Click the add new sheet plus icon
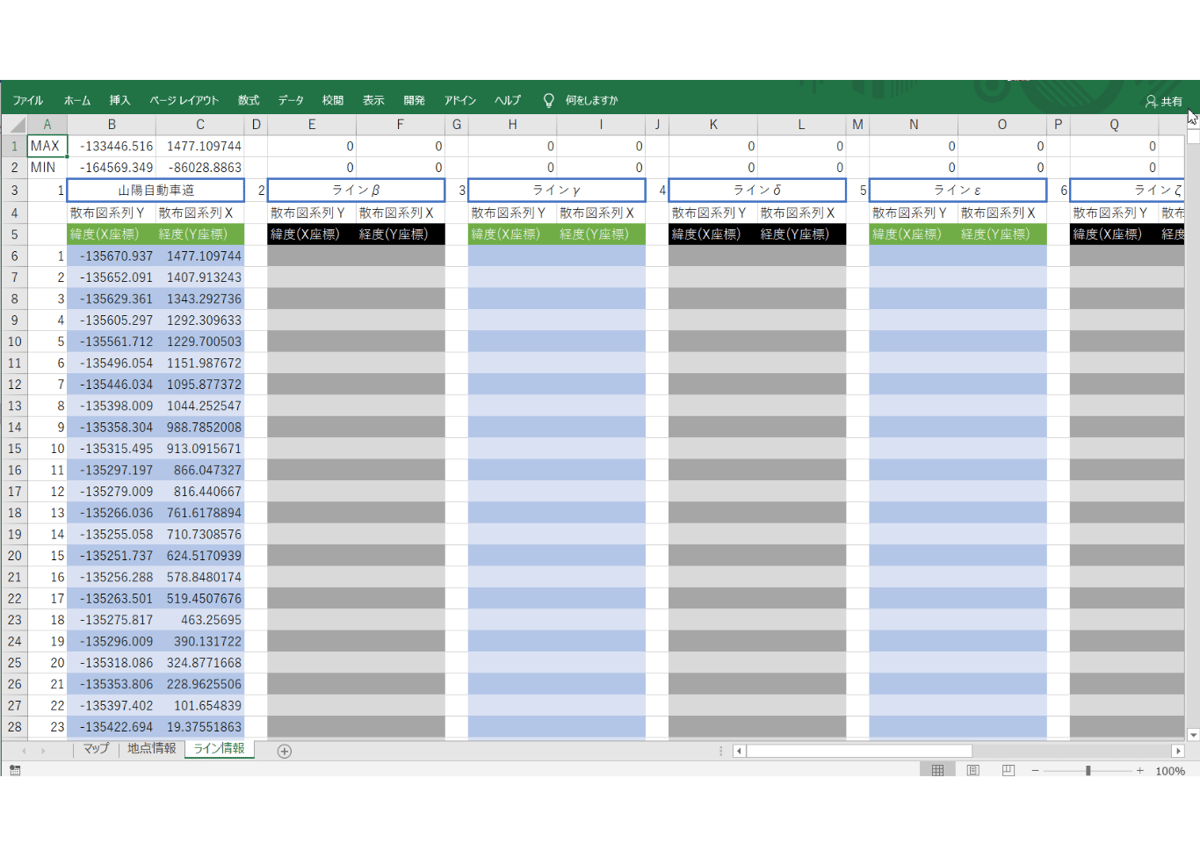Image resolution: width=1200 pixels, height=857 pixels. [284, 751]
